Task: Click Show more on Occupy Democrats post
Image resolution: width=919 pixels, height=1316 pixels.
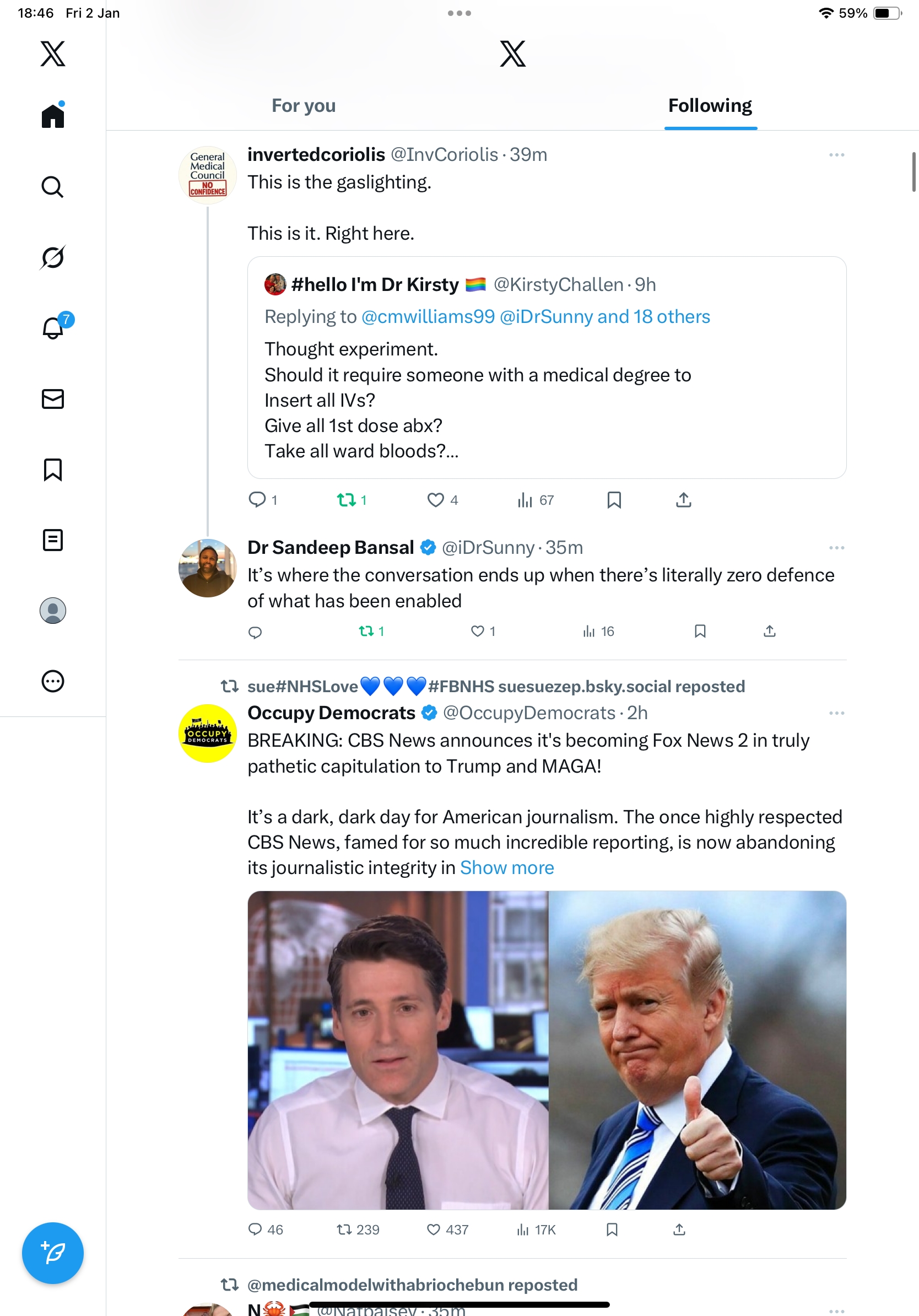Action: [507, 868]
